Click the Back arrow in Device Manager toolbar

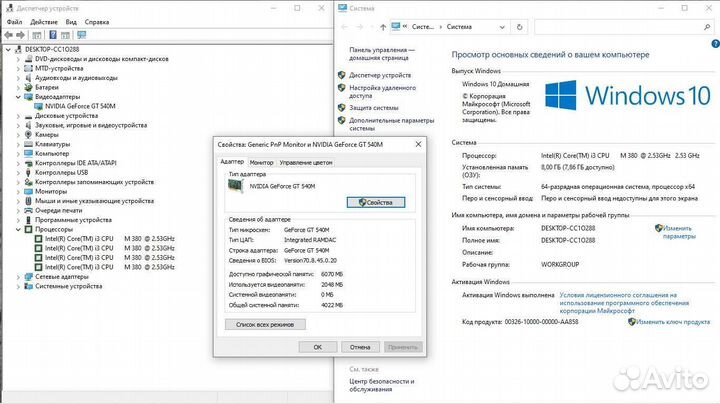coord(8,35)
